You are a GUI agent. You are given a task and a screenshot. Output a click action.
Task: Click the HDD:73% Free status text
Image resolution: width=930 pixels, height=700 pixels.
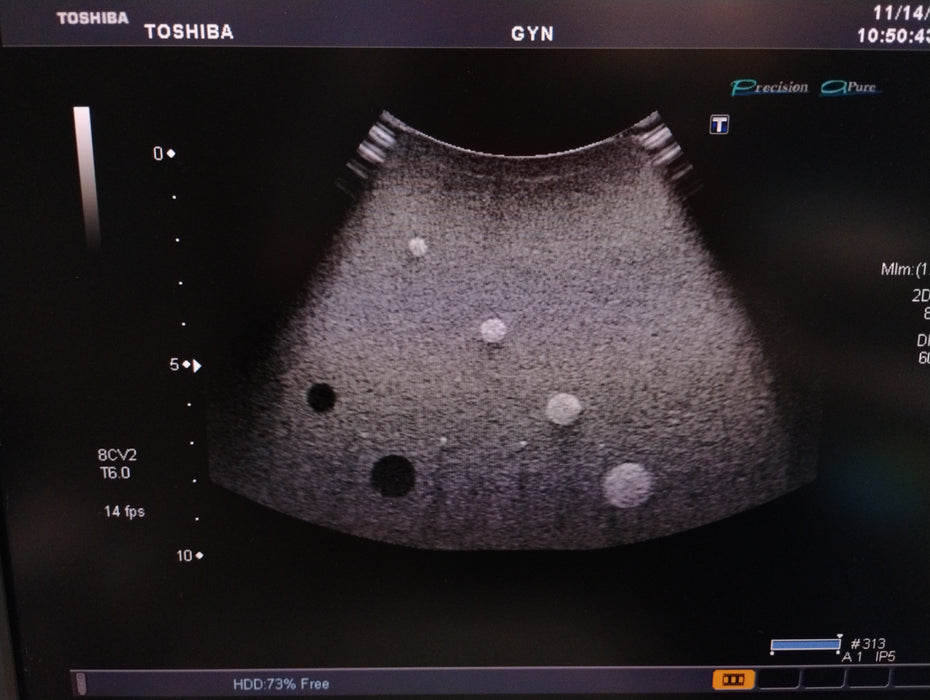[x=280, y=684]
